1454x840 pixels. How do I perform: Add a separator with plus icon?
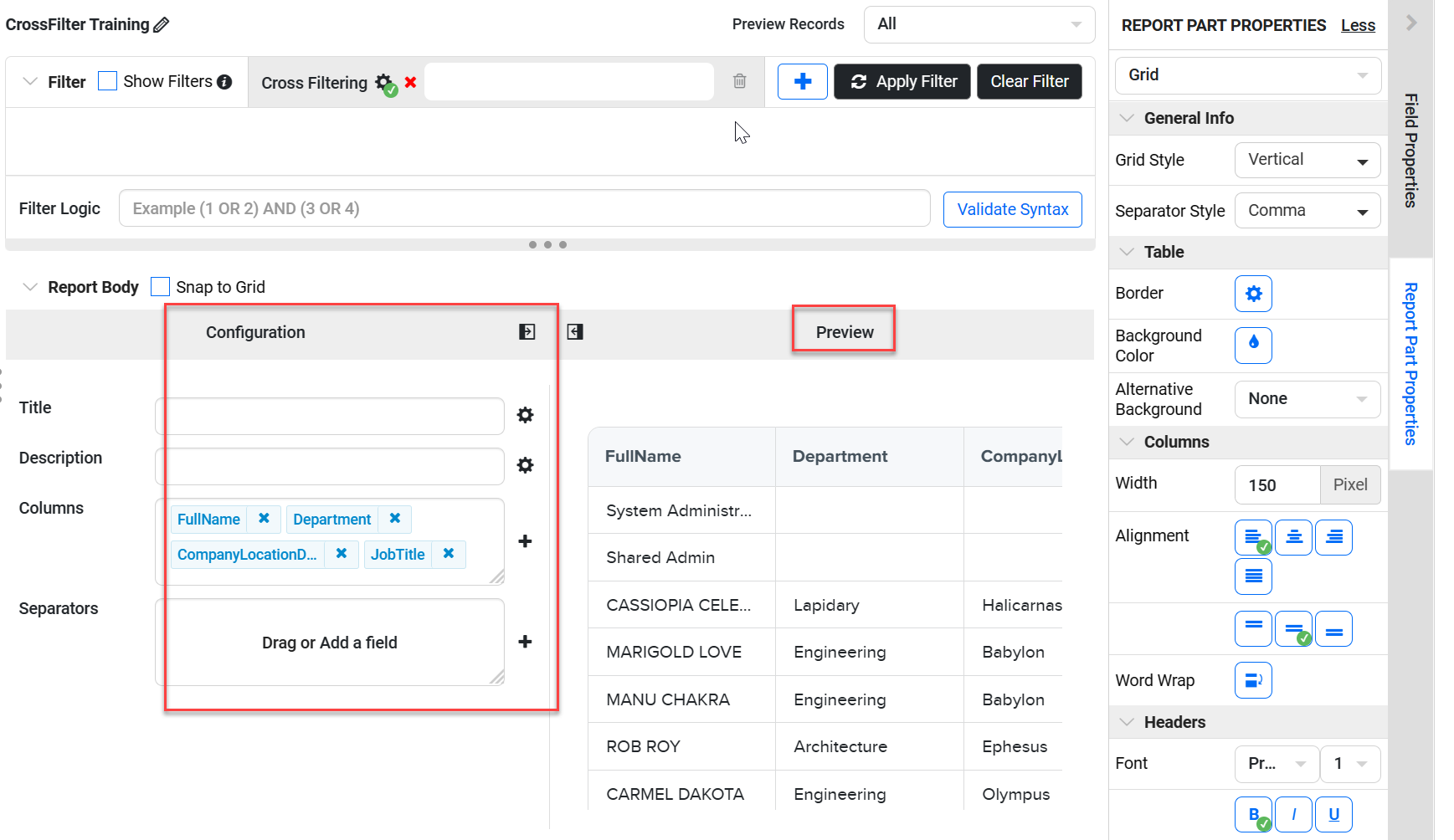click(525, 642)
